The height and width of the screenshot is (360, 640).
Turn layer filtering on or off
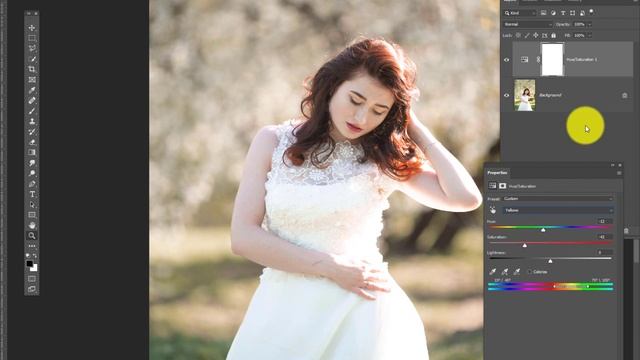(591, 12)
